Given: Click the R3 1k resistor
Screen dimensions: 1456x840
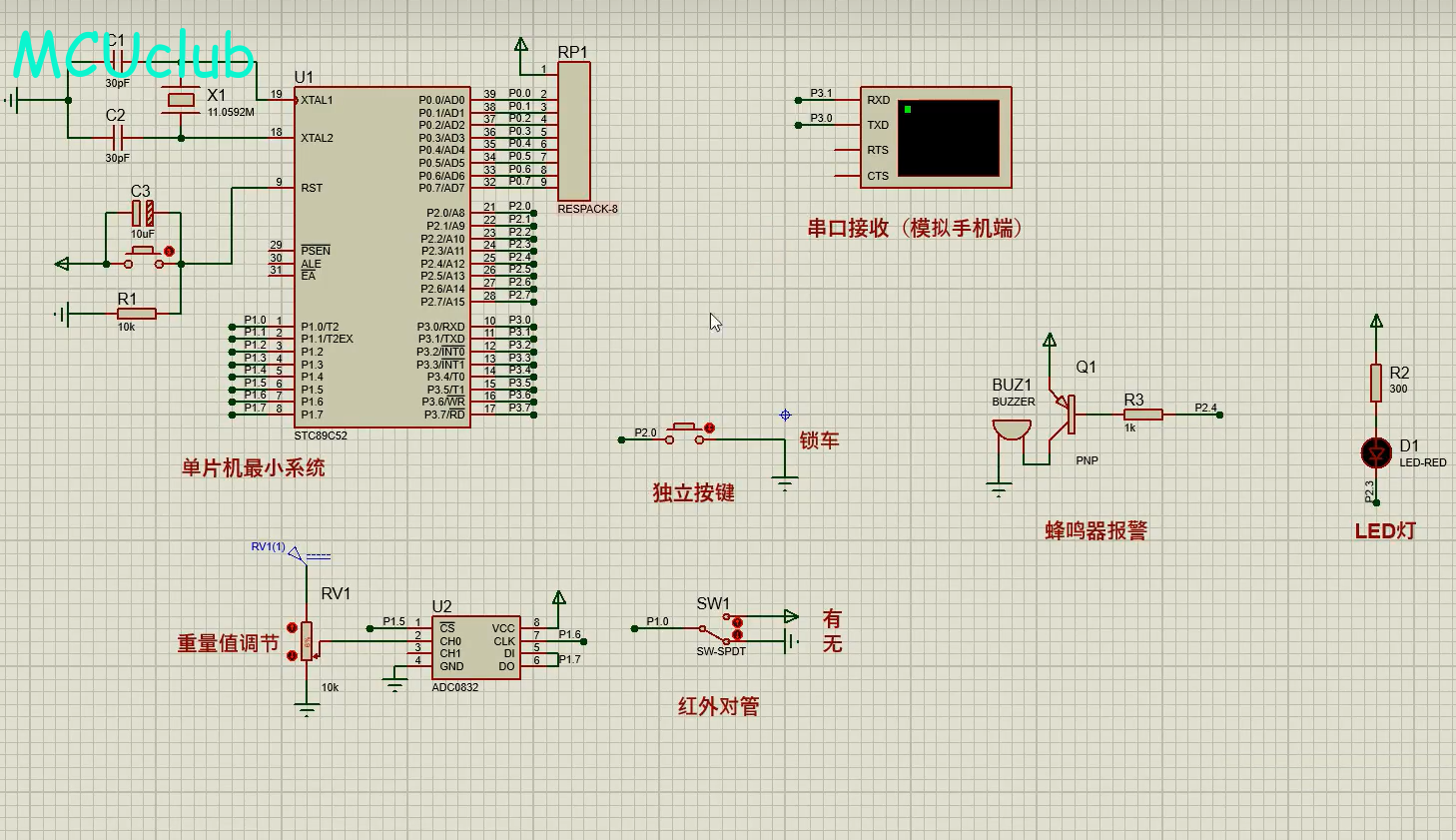Looking at the screenshot, I should (1142, 414).
